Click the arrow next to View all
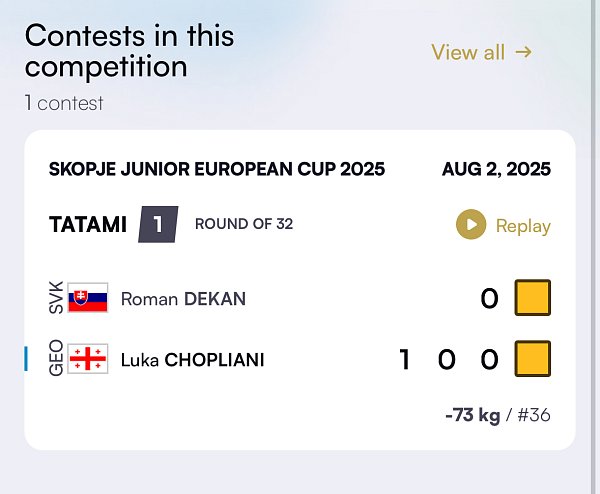 523,52
